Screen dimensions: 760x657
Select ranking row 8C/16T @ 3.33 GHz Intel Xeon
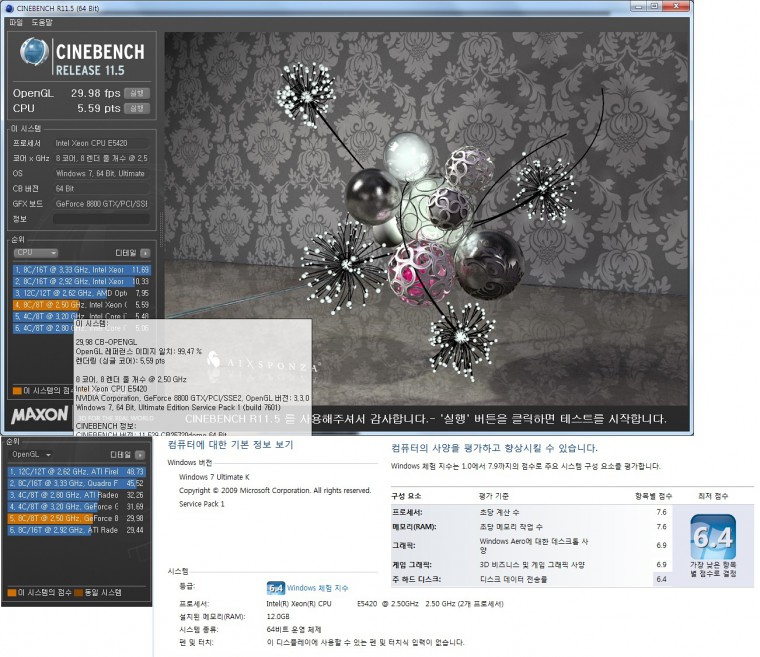pos(81,270)
